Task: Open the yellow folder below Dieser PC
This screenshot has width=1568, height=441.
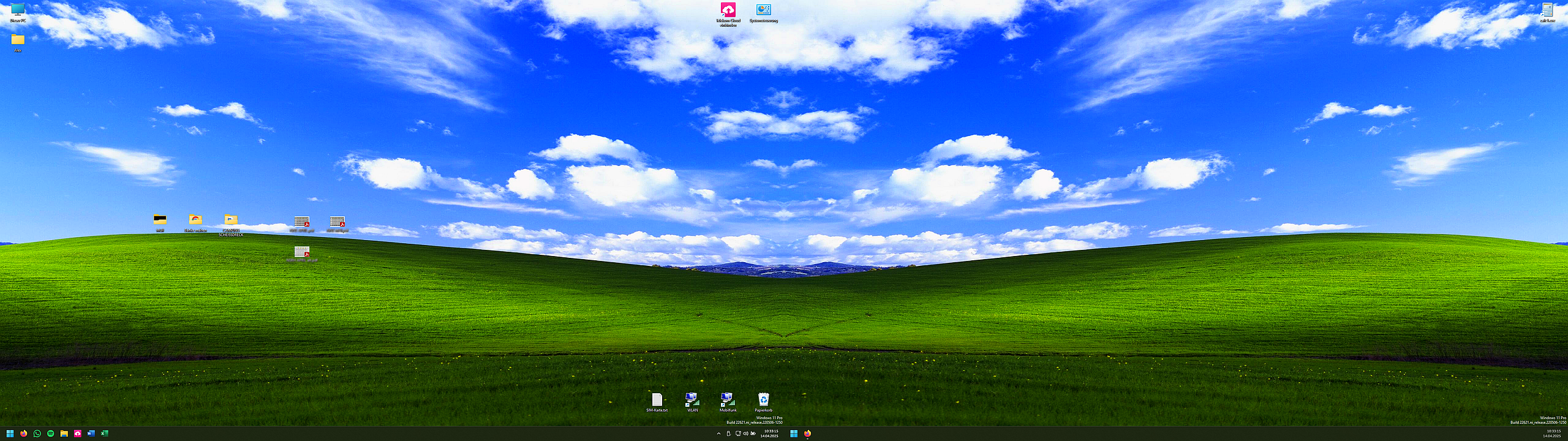Action: tap(18, 42)
